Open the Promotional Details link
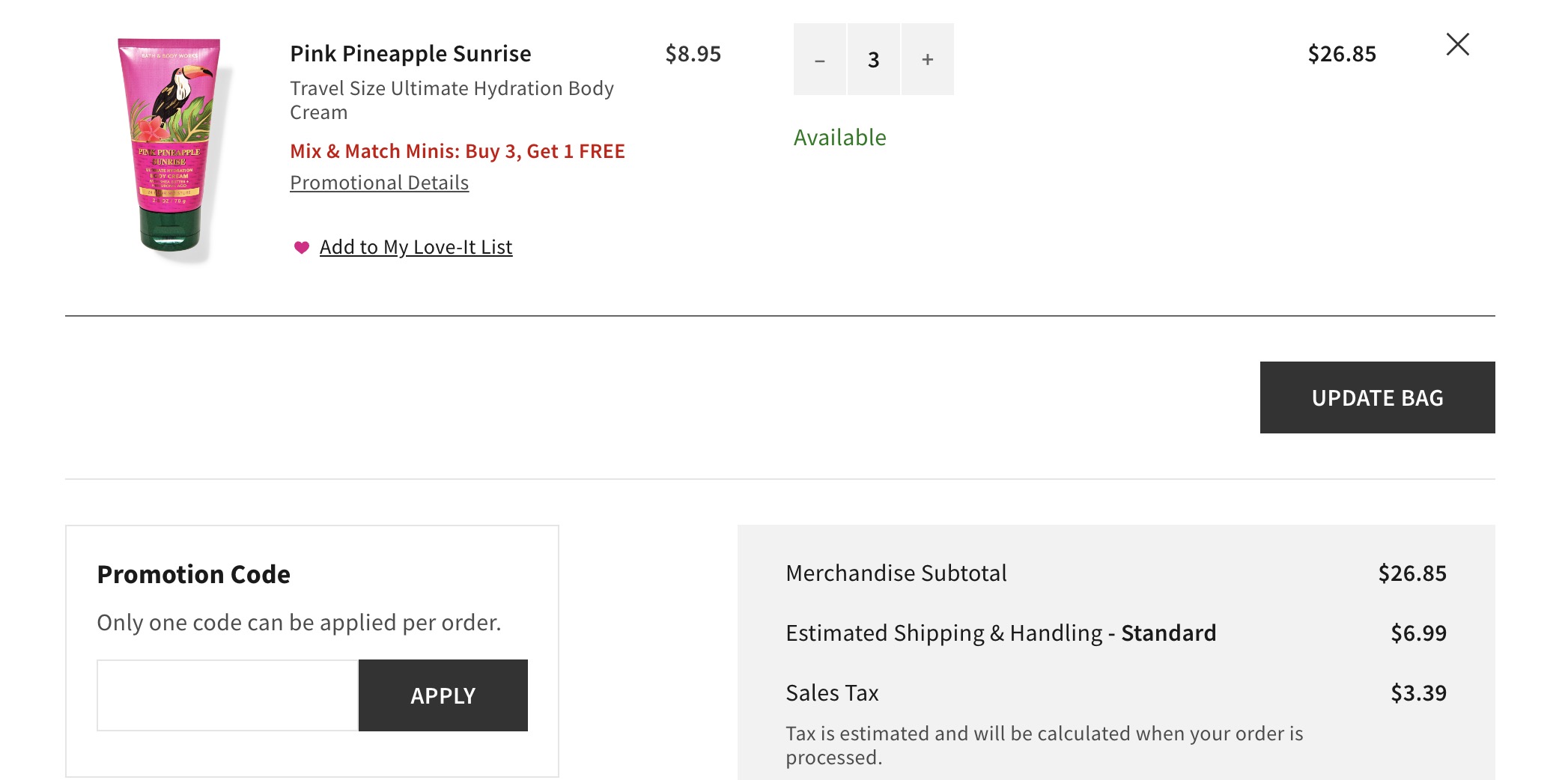 click(379, 182)
